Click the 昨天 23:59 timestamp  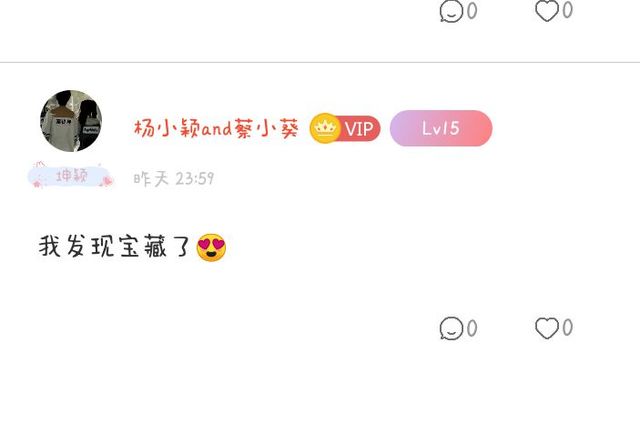[174, 178]
